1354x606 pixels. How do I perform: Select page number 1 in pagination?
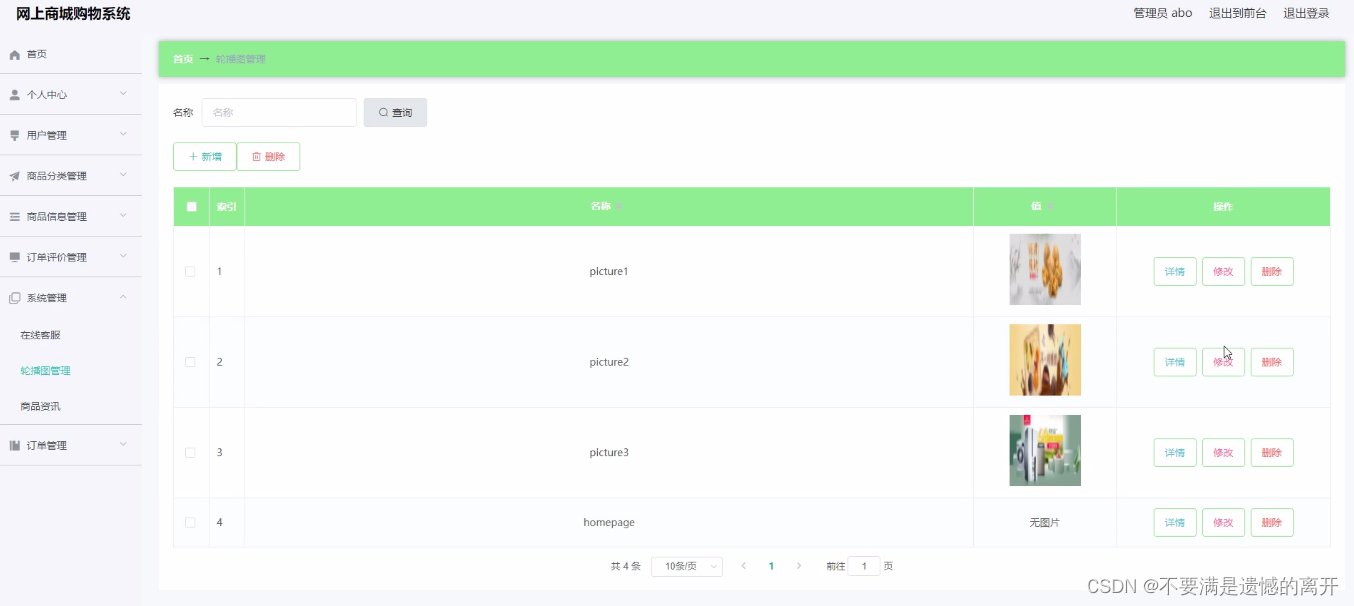pos(771,566)
